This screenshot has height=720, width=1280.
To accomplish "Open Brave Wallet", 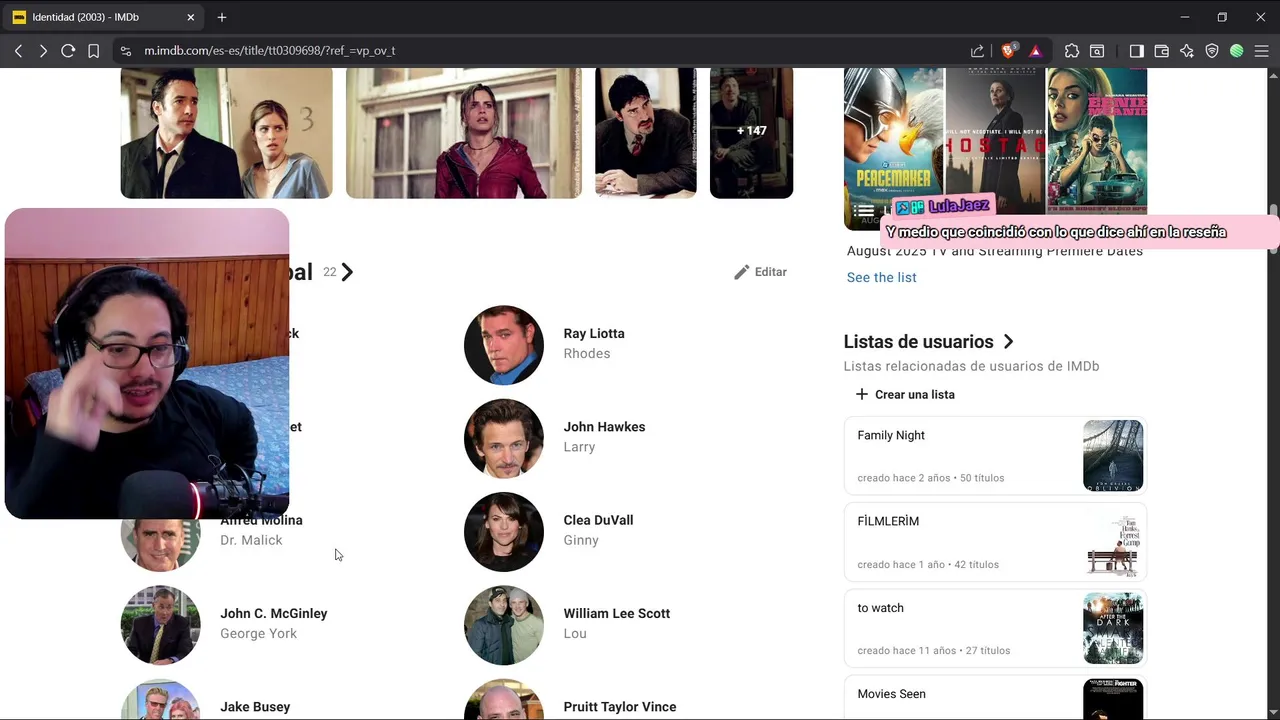I will pos(1161,51).
